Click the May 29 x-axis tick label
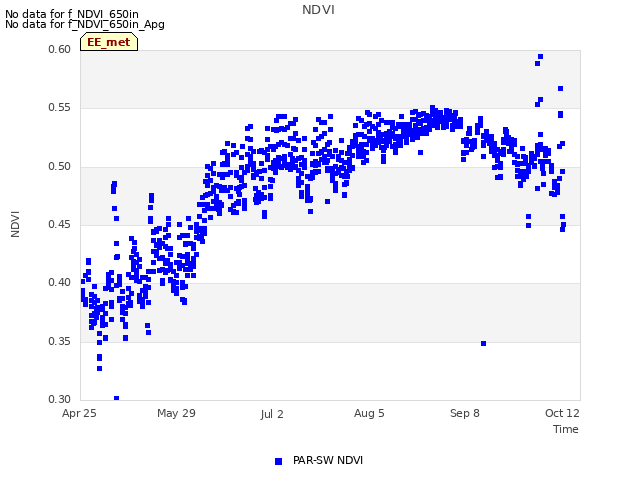 pos(176,413)
